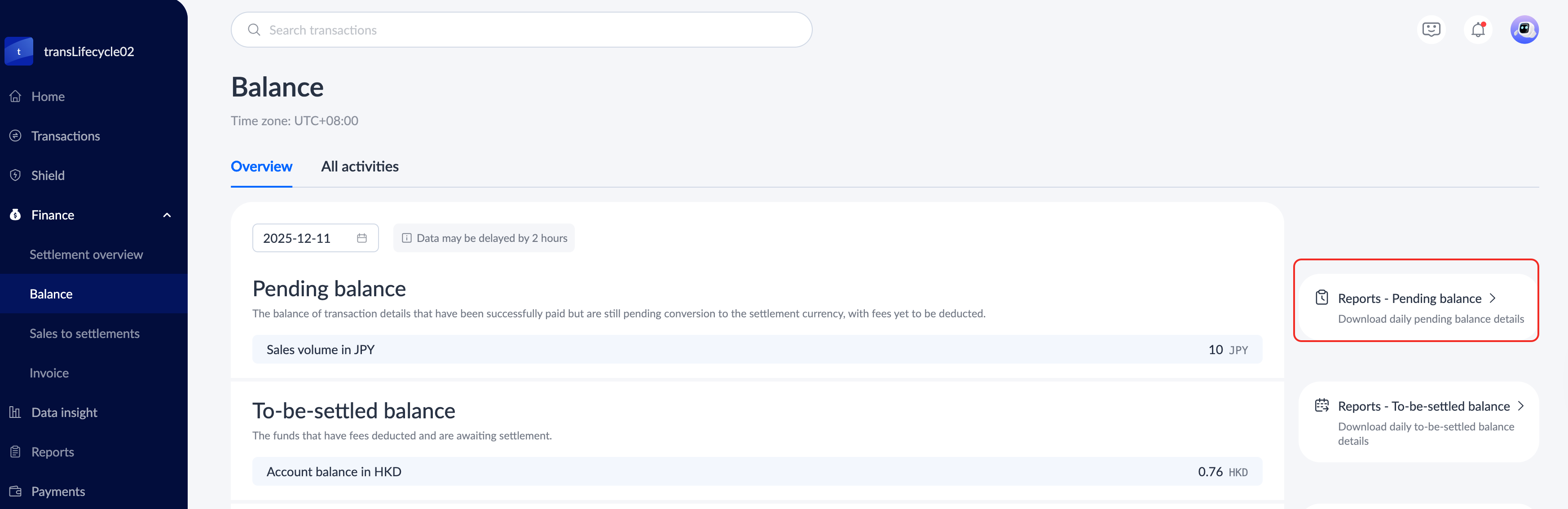Open the user profile avatar
The height and width of the screenshot is (509, 1568).
[x=1524, y=30]
